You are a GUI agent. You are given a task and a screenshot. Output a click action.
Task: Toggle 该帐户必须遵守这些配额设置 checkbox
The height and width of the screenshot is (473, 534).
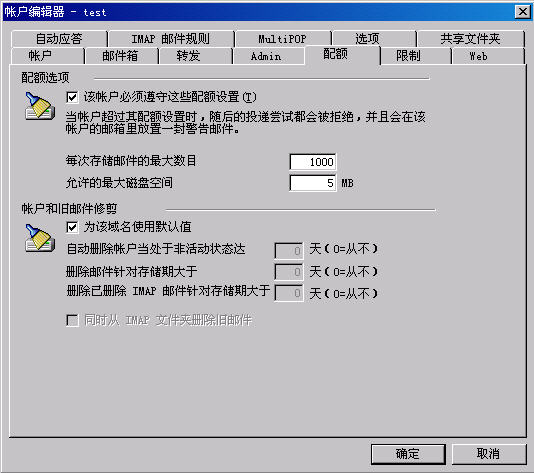(72, 97)
